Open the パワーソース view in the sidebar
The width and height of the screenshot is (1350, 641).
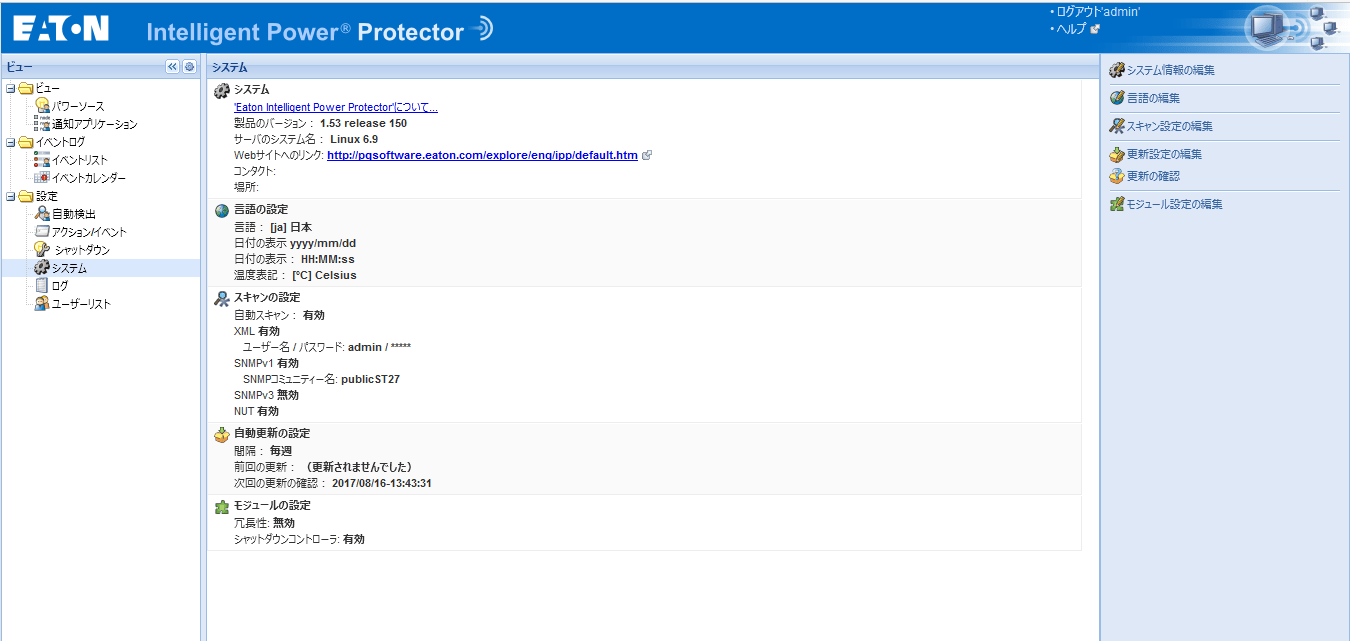pyautogui.click(x=70, y=107)
